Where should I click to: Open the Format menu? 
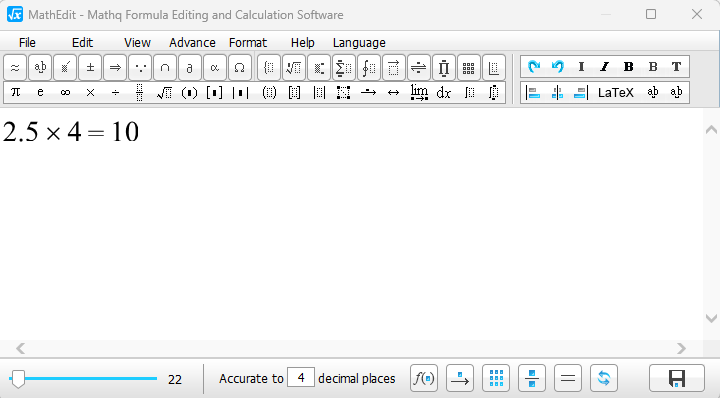click(248, 43)
